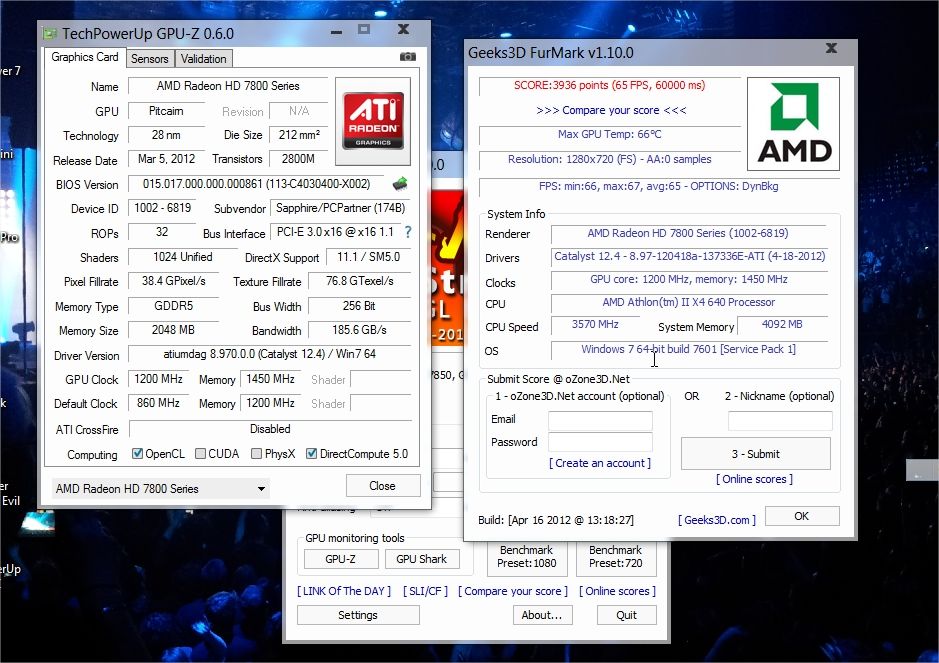
Task: Click the GPU name field 'Pitcairn'
Action: coord(166,111)
